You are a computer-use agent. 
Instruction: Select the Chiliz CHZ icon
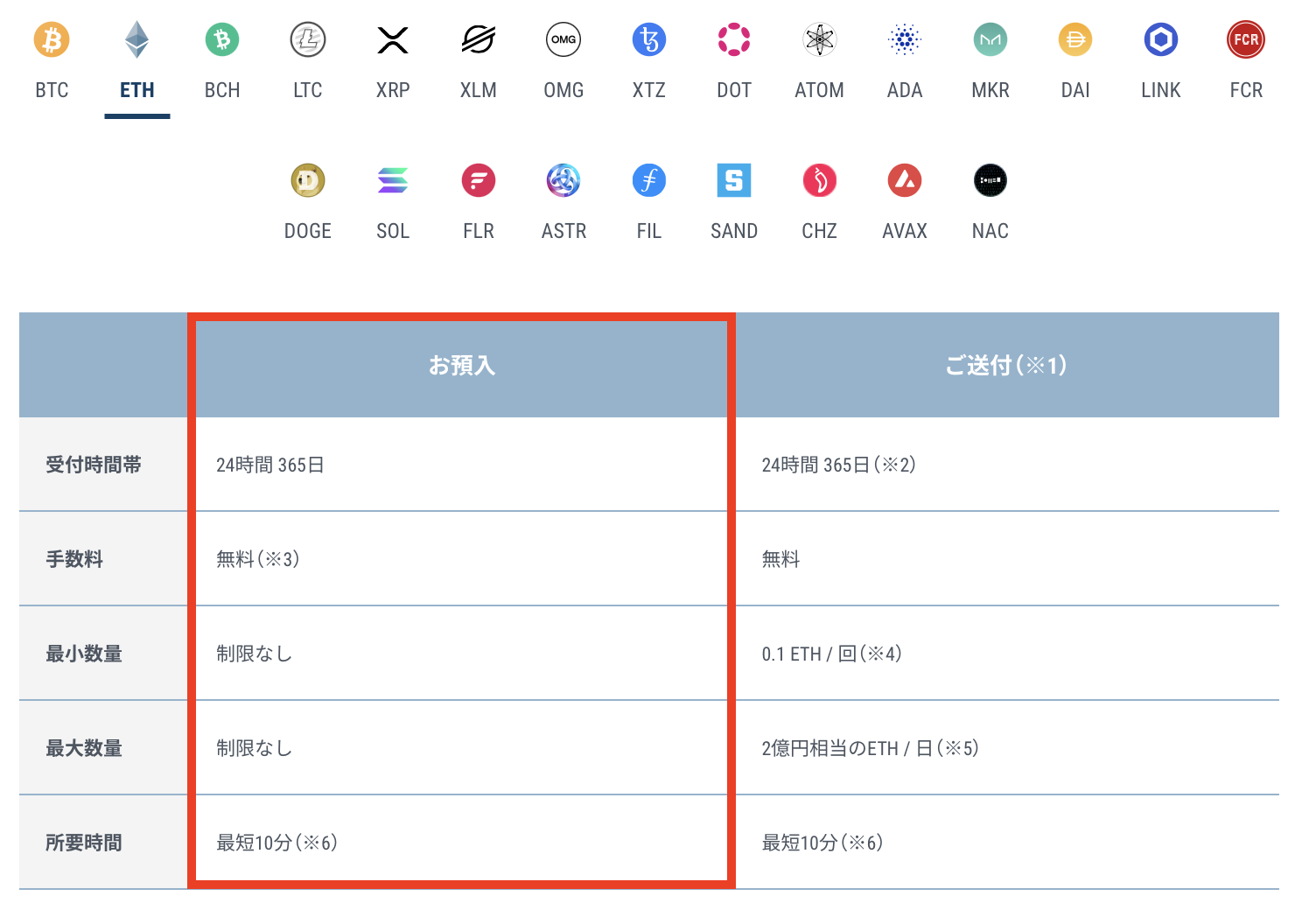[820, 181]
